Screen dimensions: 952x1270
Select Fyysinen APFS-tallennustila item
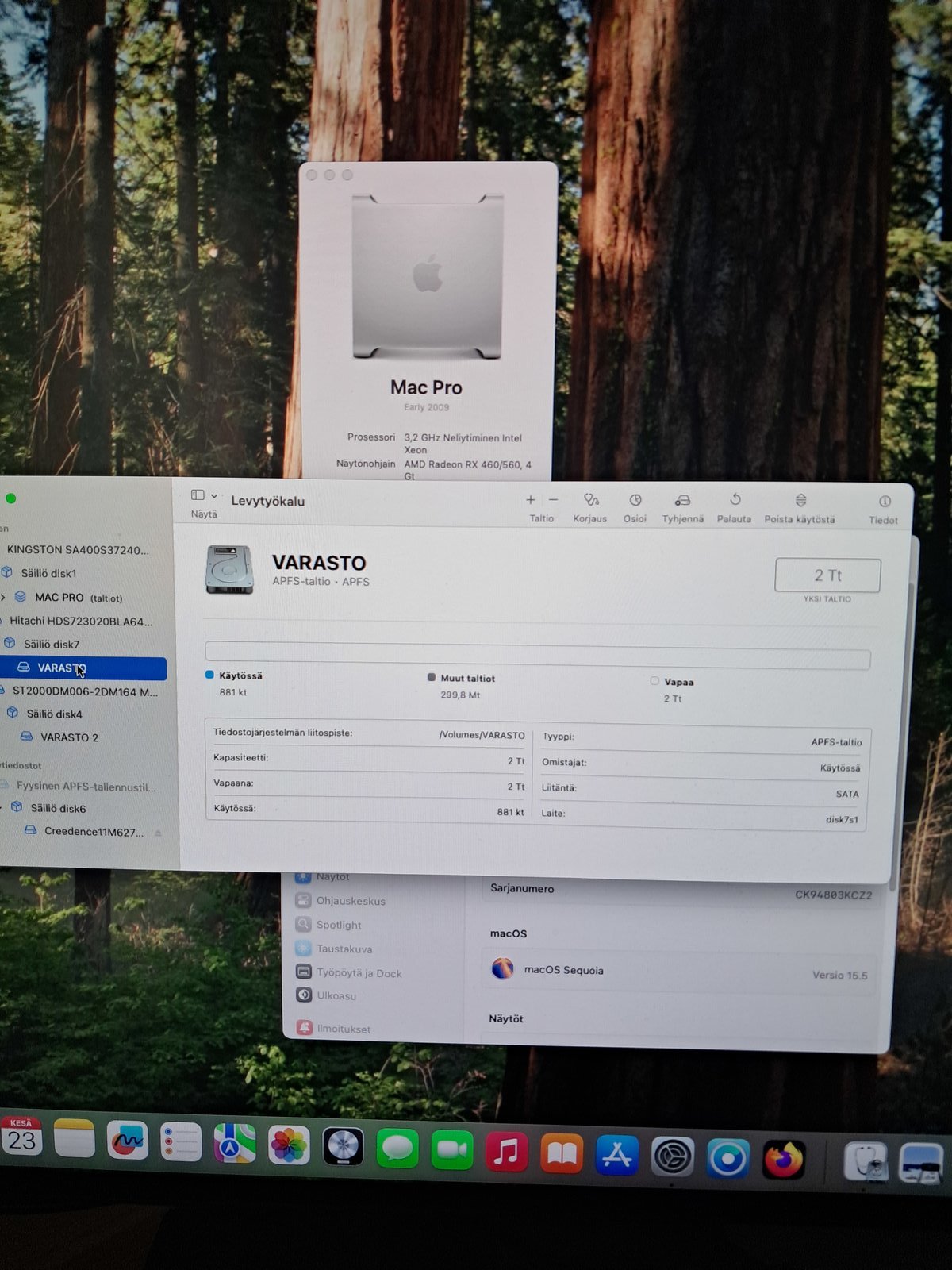(86, 787)
